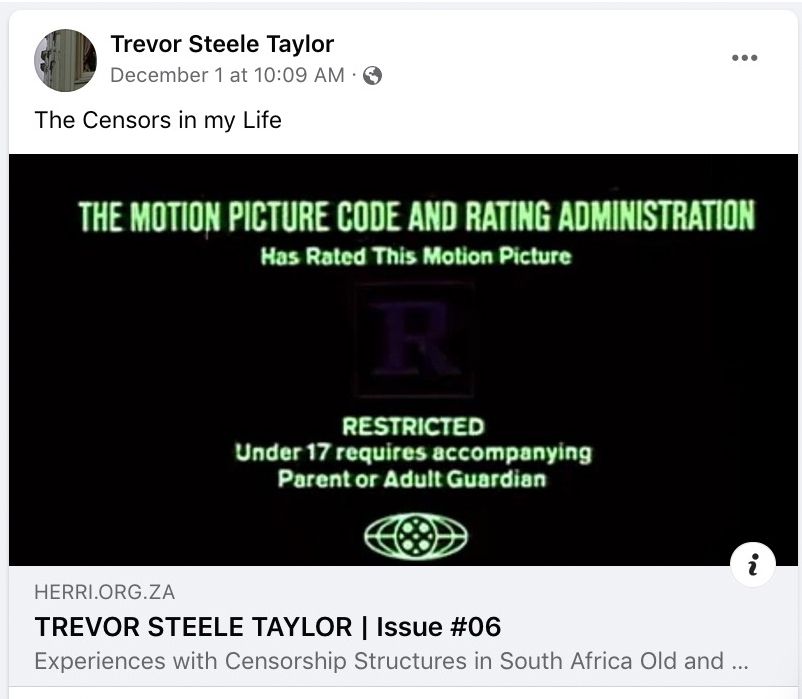Click the "Under 17 requires accompanying" line
802x699 pixels.
pos(413,453)
